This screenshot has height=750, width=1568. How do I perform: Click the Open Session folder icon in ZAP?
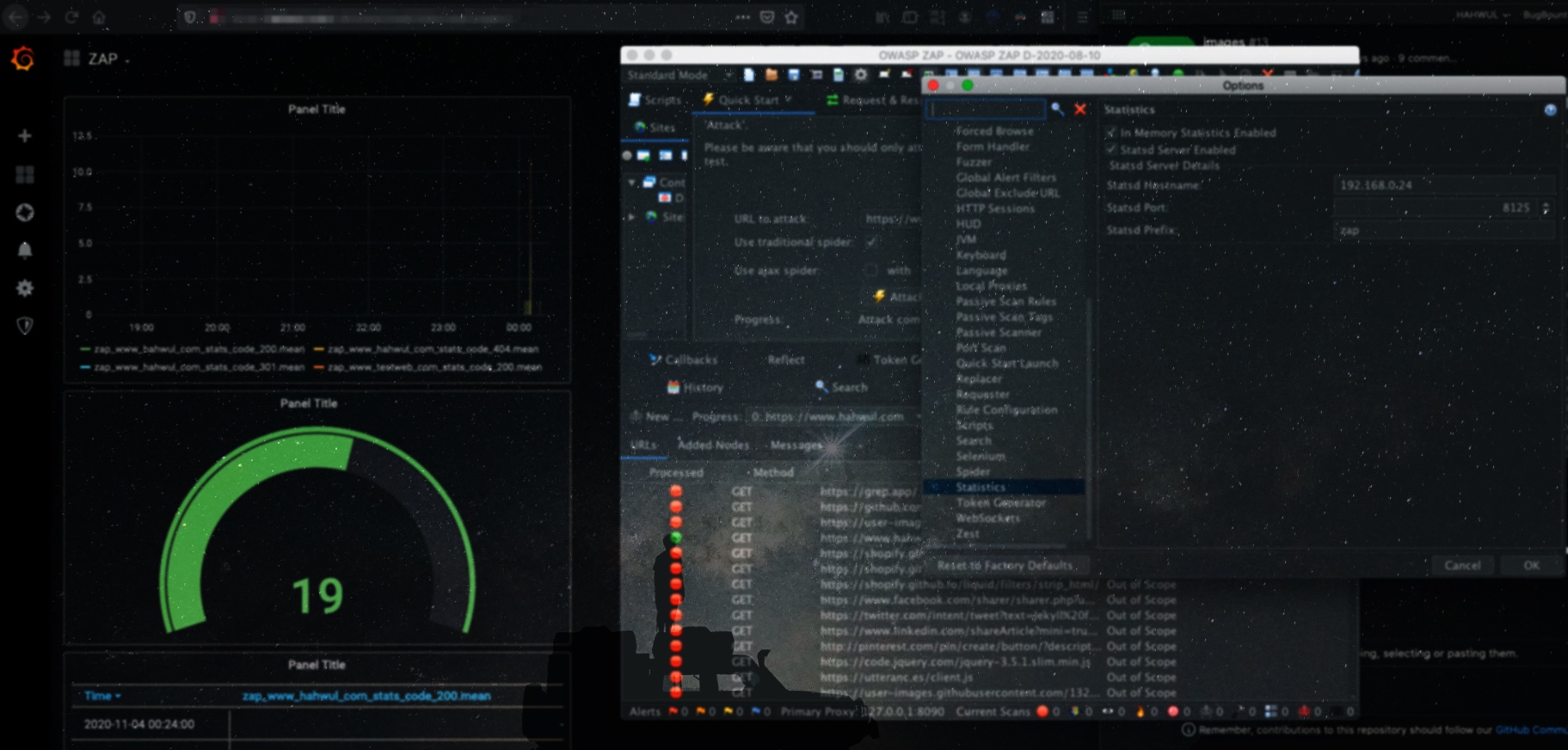[772, 75]
